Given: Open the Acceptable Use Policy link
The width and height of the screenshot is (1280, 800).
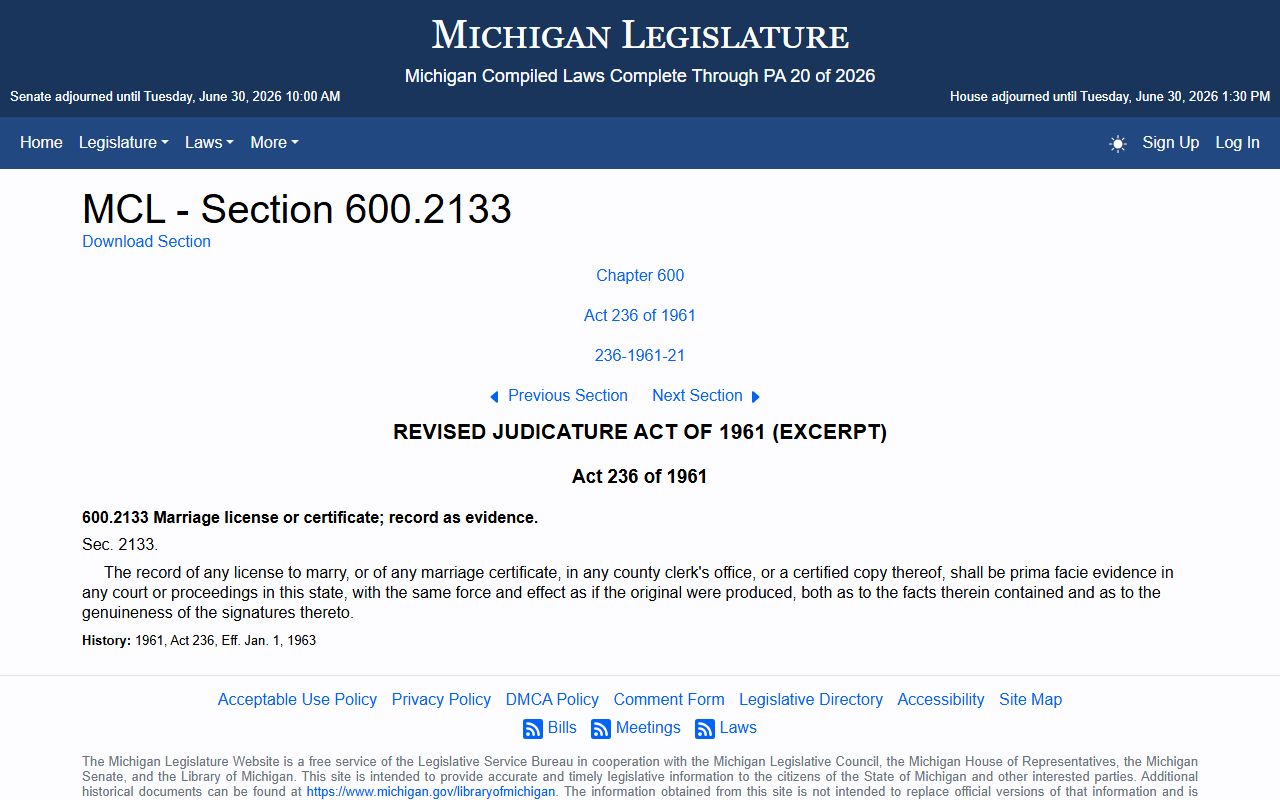Looking at the screenshot, I should (297, 699).
